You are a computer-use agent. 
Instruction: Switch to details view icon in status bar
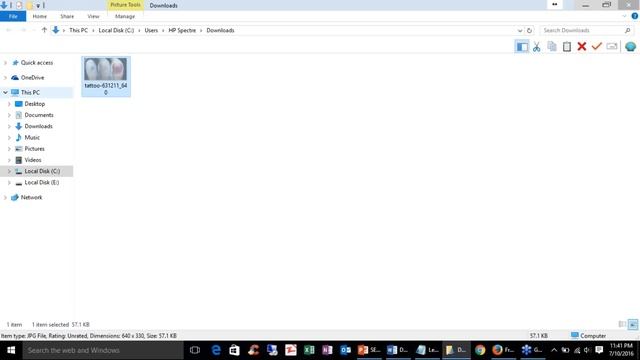coord(622,324)
